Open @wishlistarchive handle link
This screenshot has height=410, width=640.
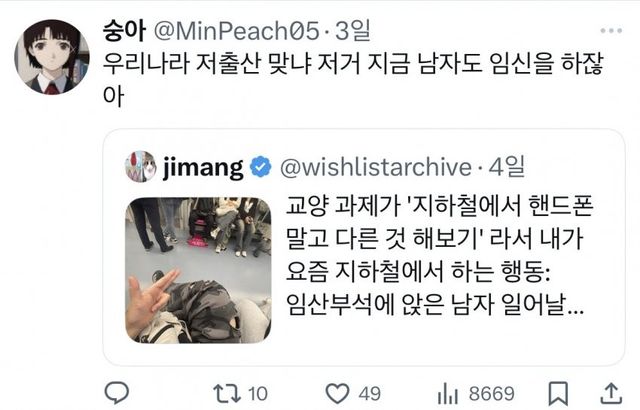[376, 167]
